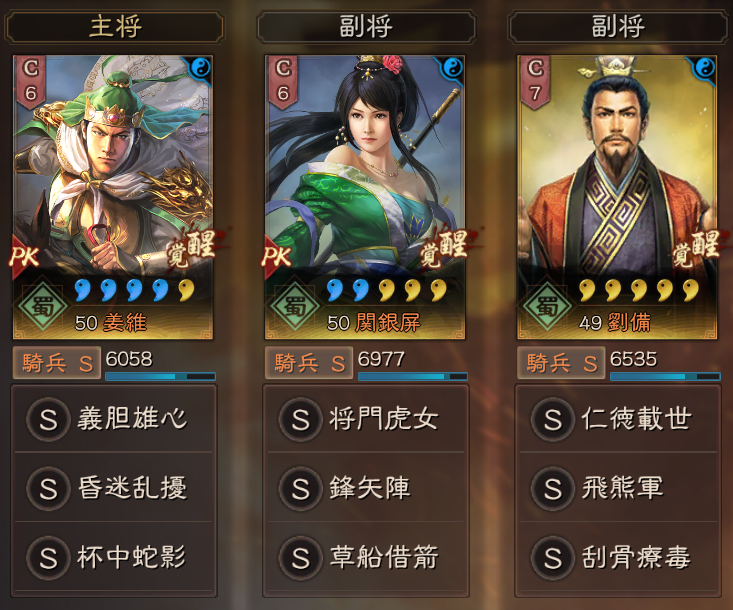Open the 仁徳載世 skill
This screenshot has height=610, width=733.
pyautogui.click(x=618, y=418)
